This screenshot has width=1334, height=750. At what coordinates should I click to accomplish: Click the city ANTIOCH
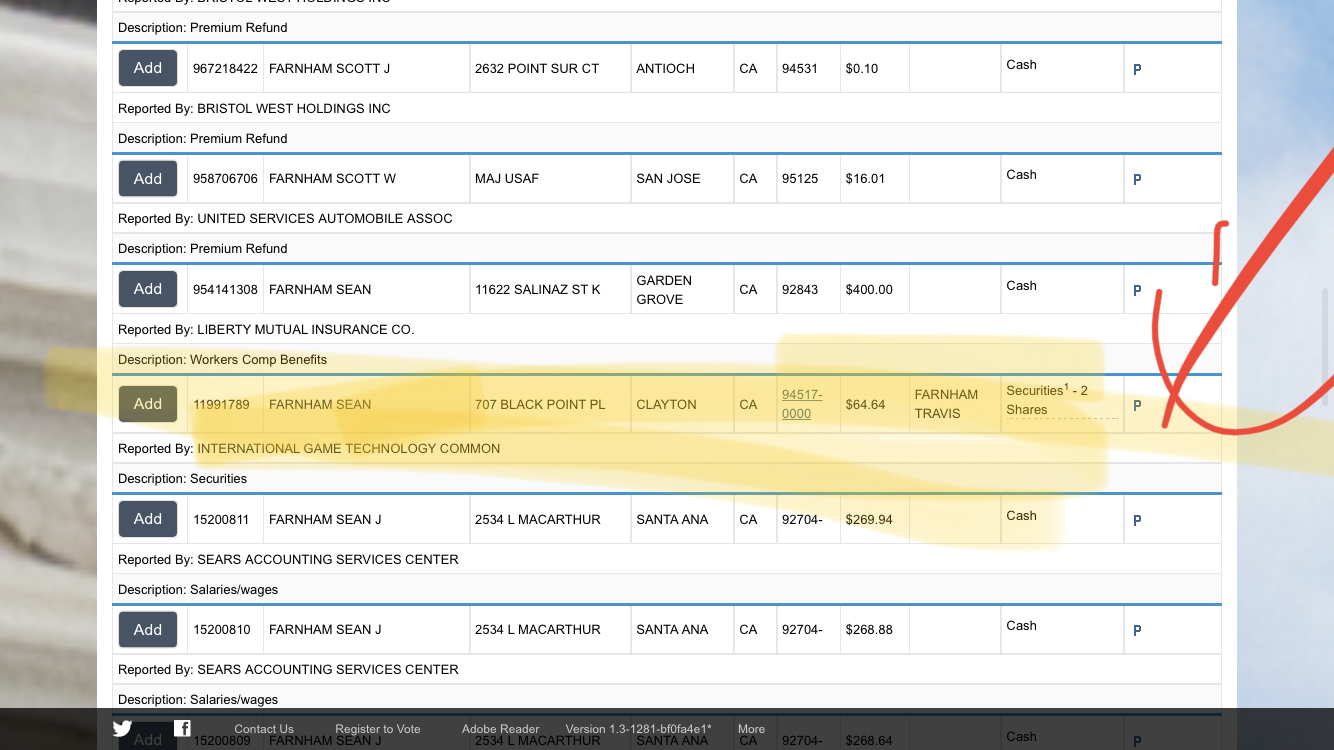pyautogui.click(x=665, y=68)
